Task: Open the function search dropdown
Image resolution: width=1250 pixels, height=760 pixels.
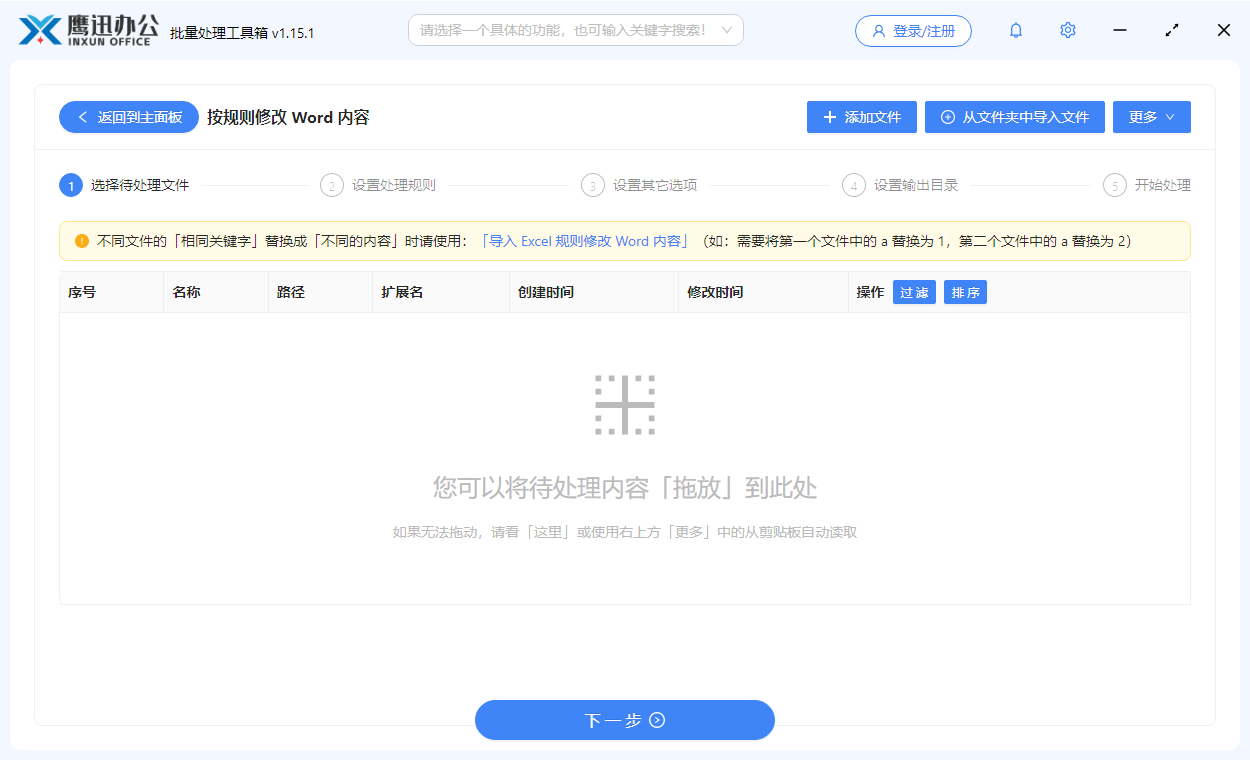Action: click(x=576, y=30)
